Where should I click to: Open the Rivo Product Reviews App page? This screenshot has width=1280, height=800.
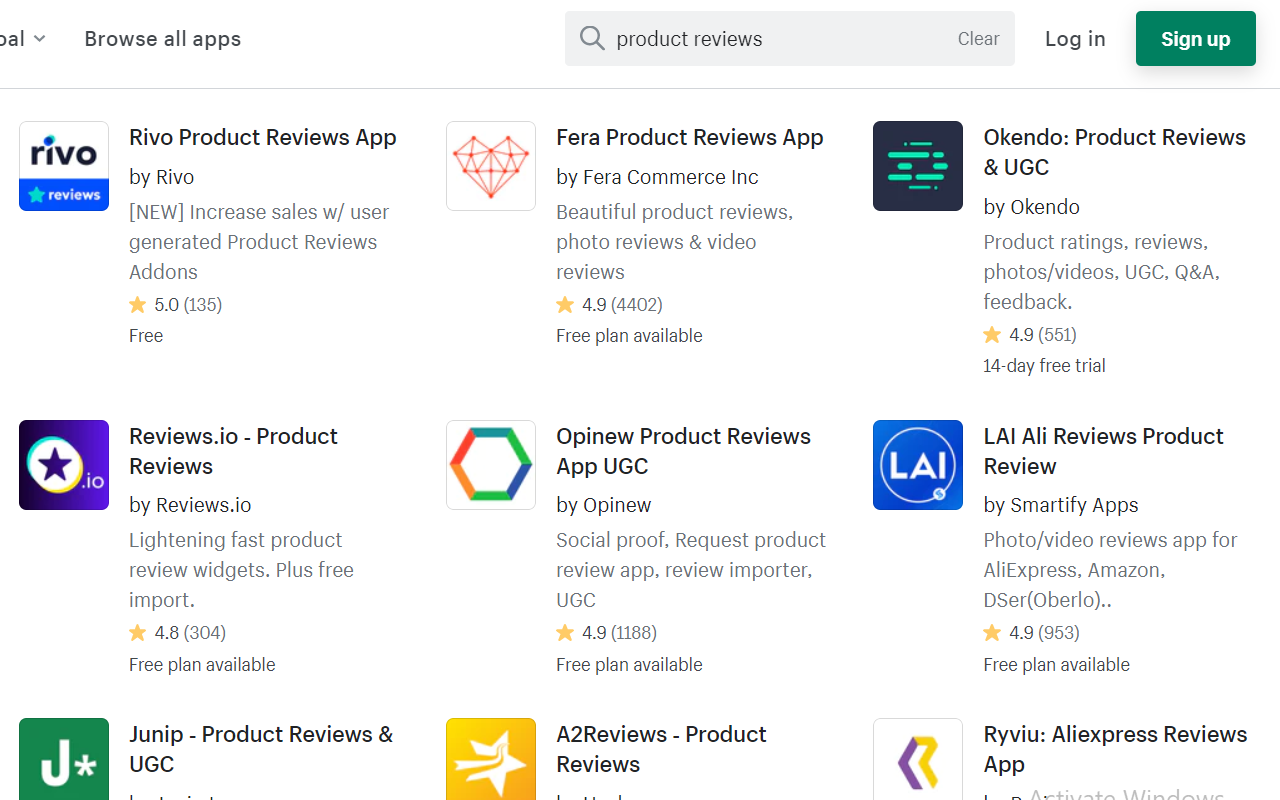[262, 137]
